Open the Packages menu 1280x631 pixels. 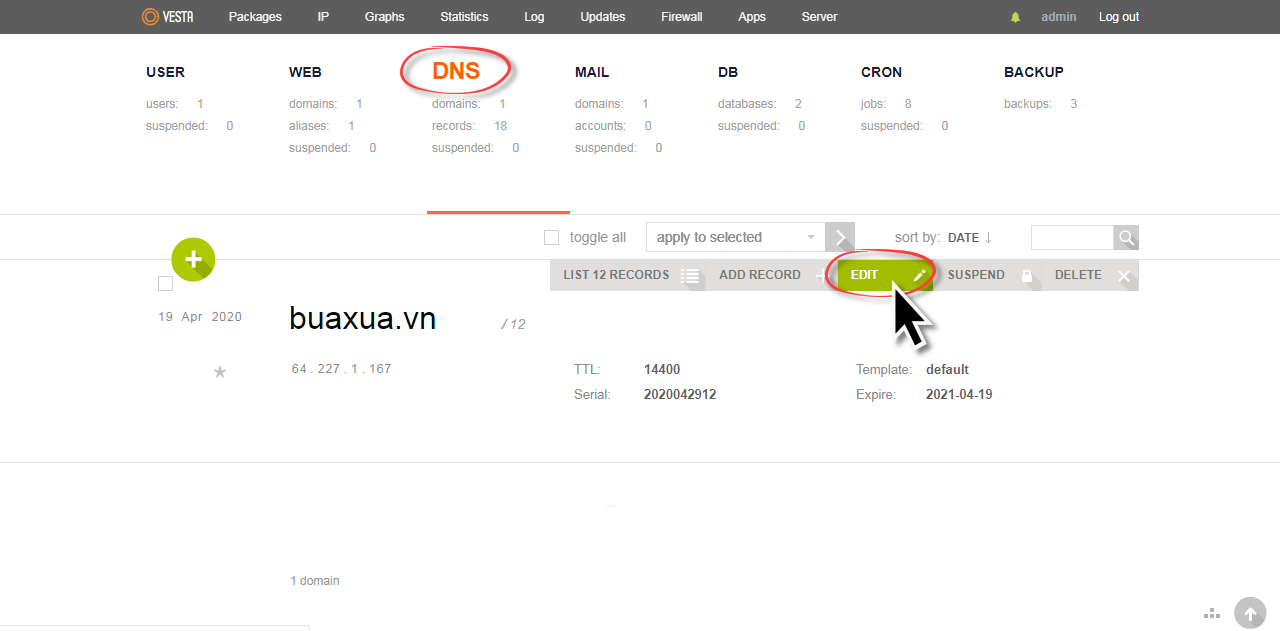255,17
